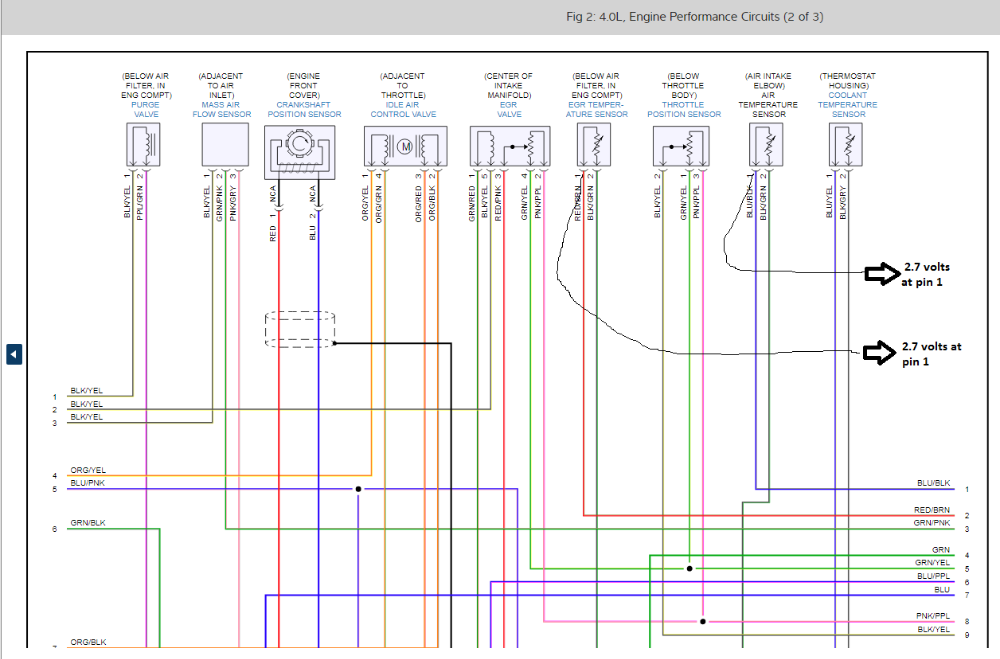
Task: Click the Coolant Temperature Sensor symbol
Action: point(843,147)
